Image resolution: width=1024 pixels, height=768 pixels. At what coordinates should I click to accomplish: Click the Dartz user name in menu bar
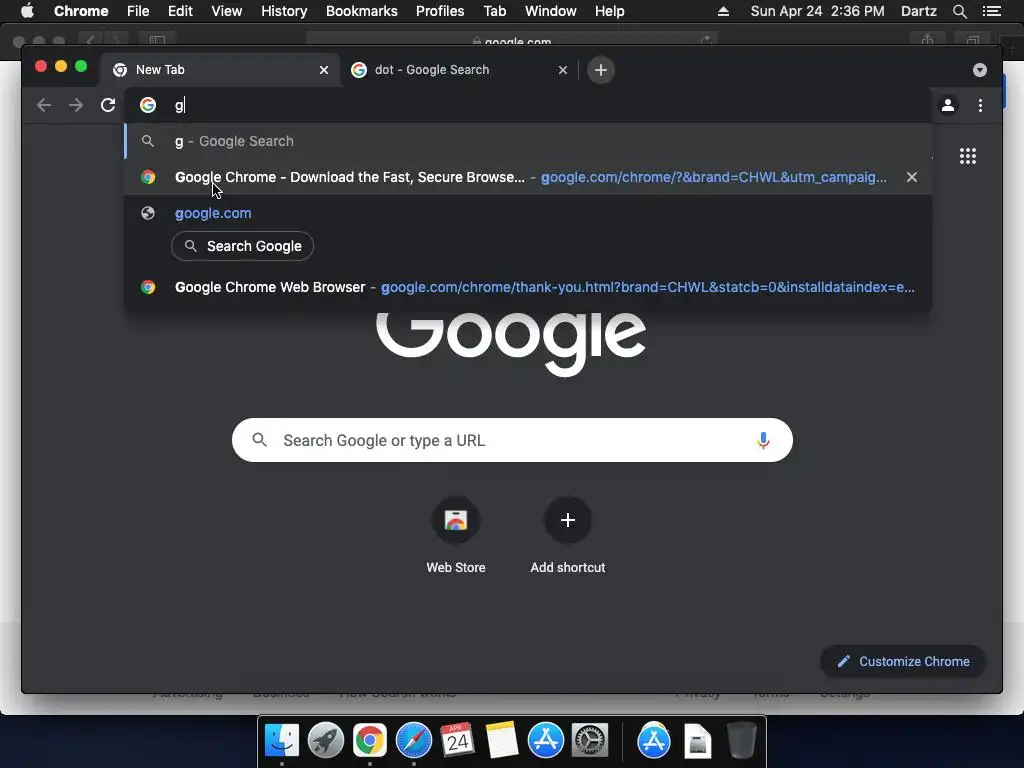918,11
